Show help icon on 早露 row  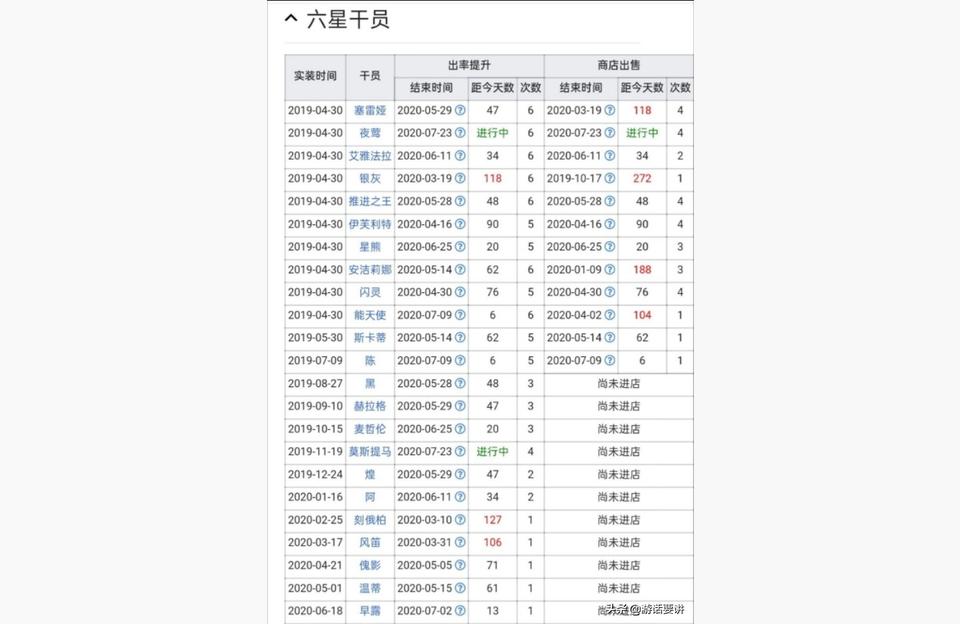[x=460, y=611]
